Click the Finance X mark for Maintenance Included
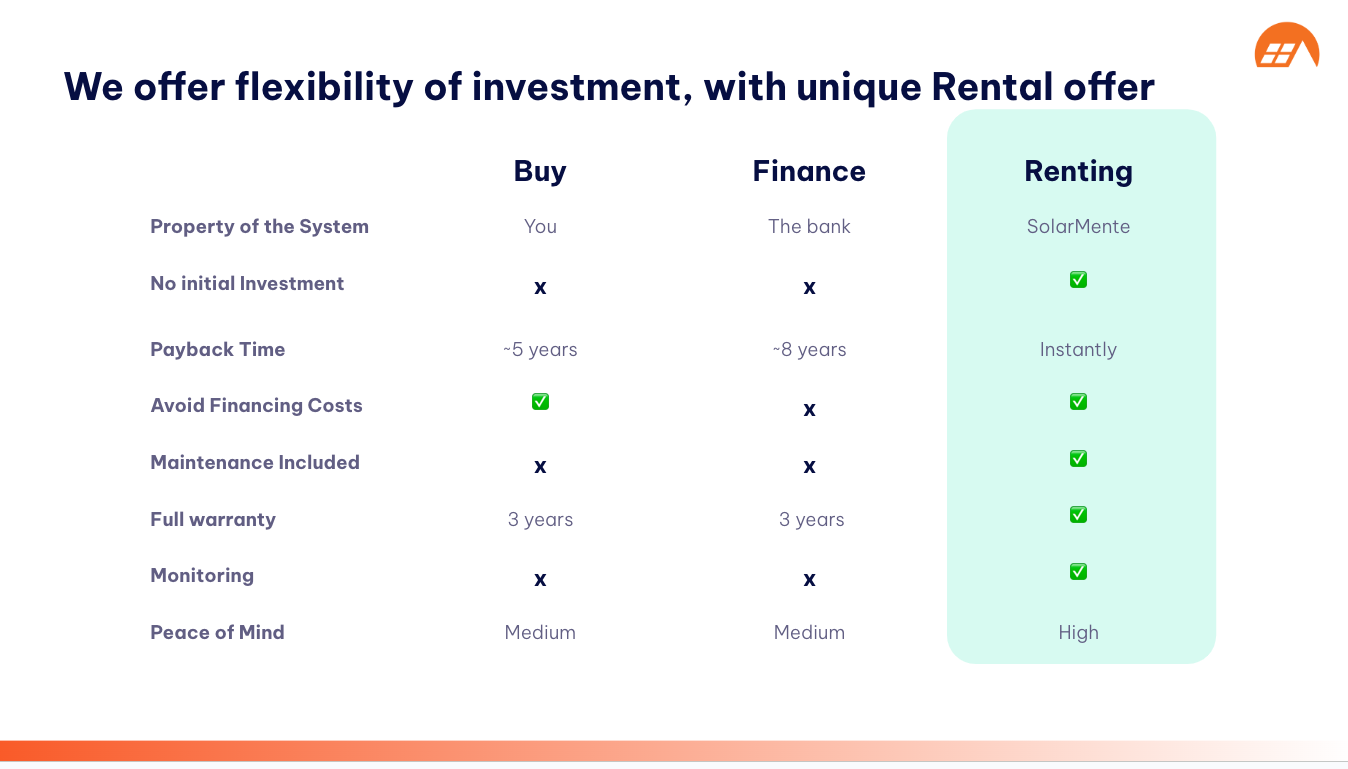This screenshot has width=1348, height=769. [x=809, y=466]
